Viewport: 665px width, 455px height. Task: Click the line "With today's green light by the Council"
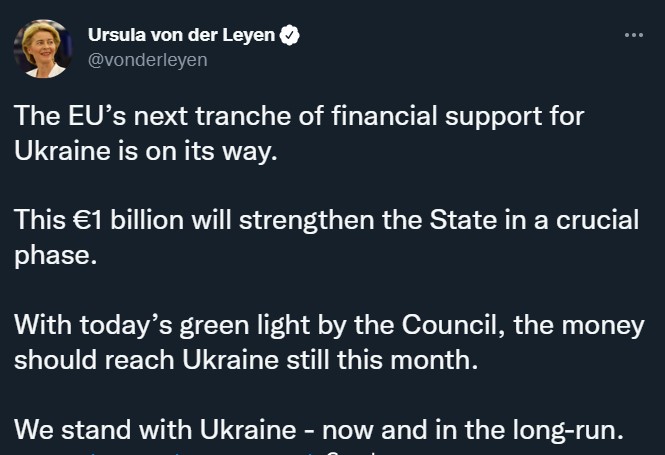[x=330, y=325]
